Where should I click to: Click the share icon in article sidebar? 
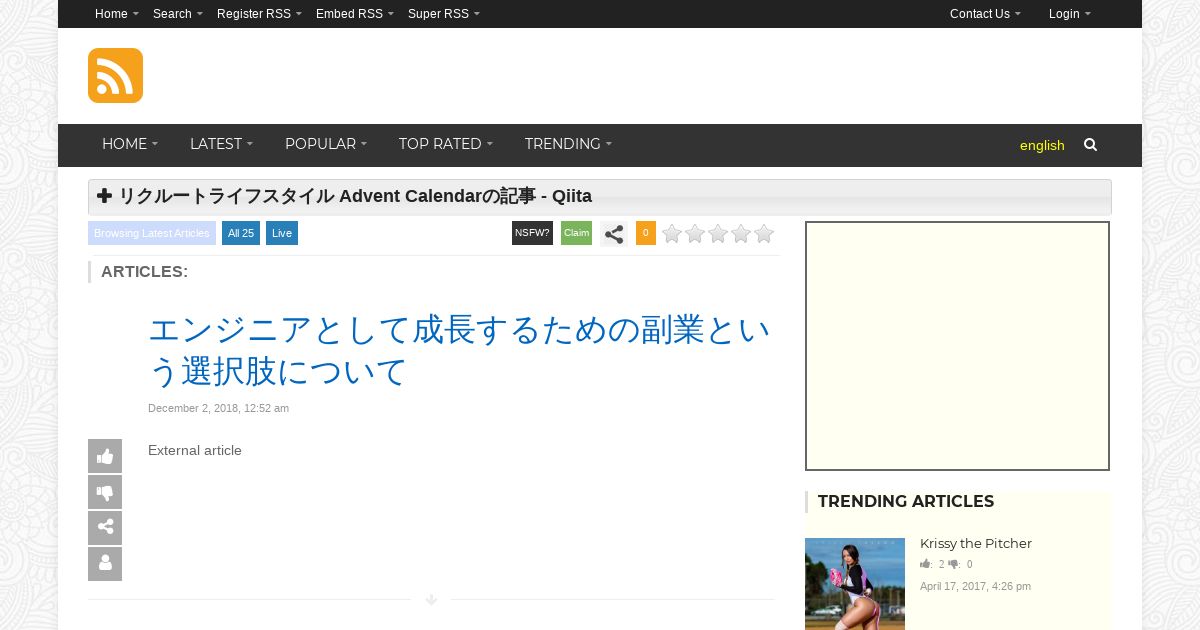click(105, 528)
